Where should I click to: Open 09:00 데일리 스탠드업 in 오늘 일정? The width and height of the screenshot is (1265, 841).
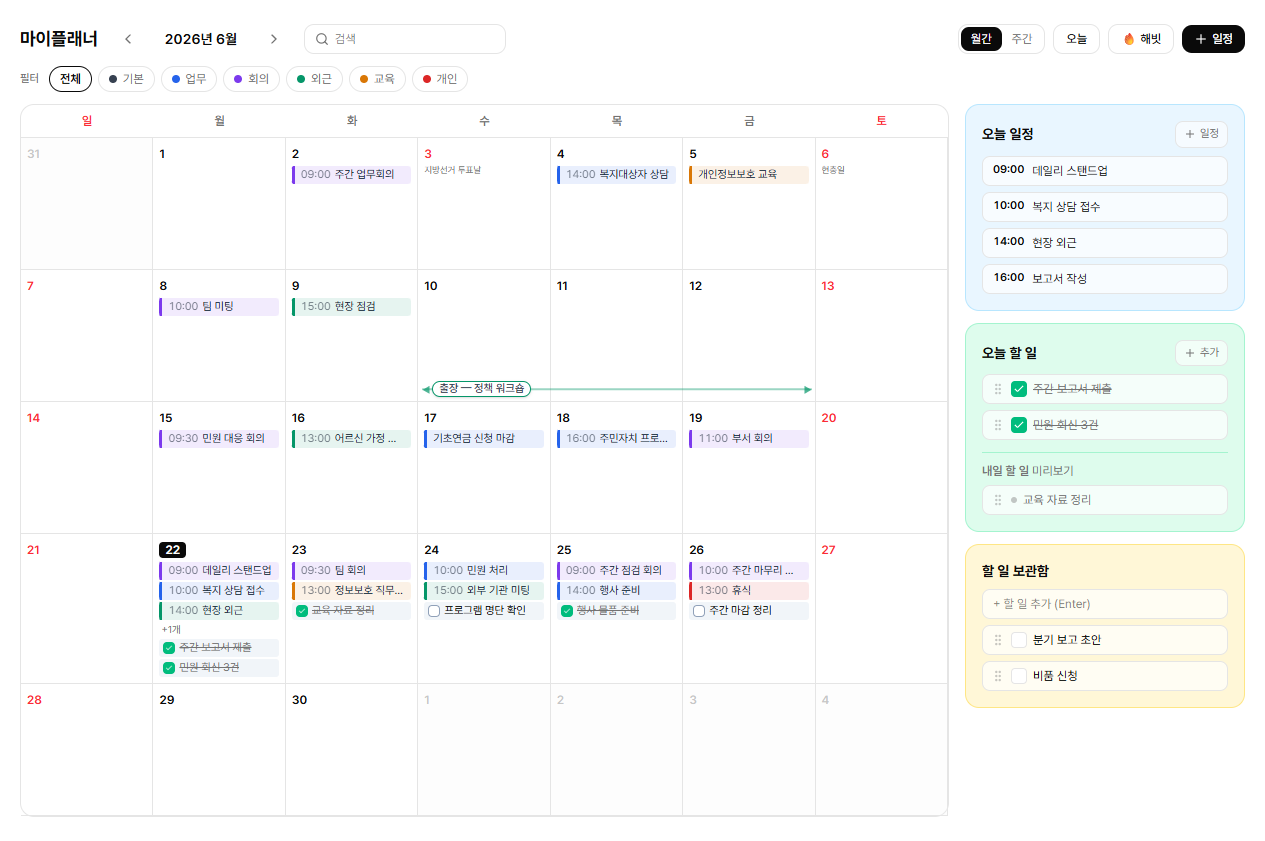(1104, 171)
